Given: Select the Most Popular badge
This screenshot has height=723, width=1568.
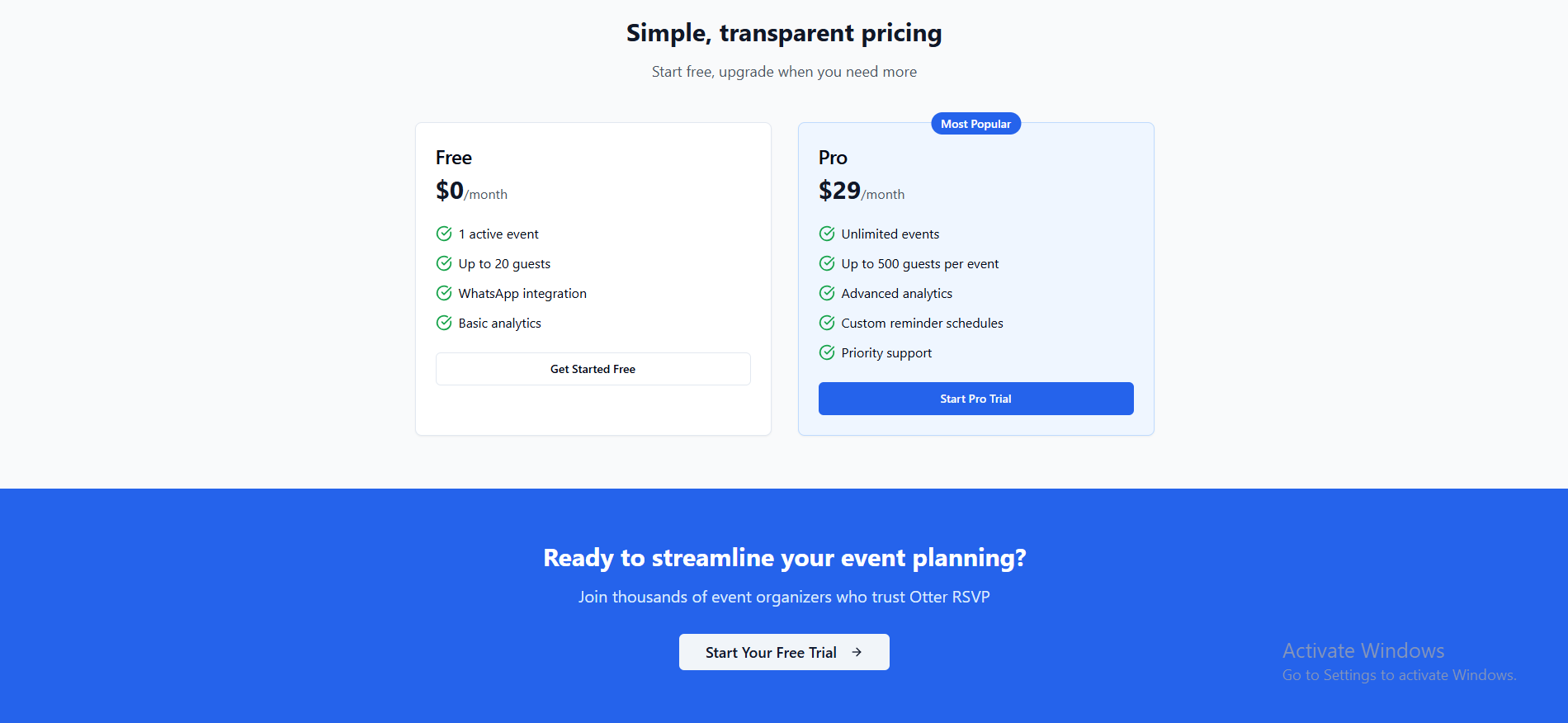Looking at the screenshot, I should (x=976, y=124).
